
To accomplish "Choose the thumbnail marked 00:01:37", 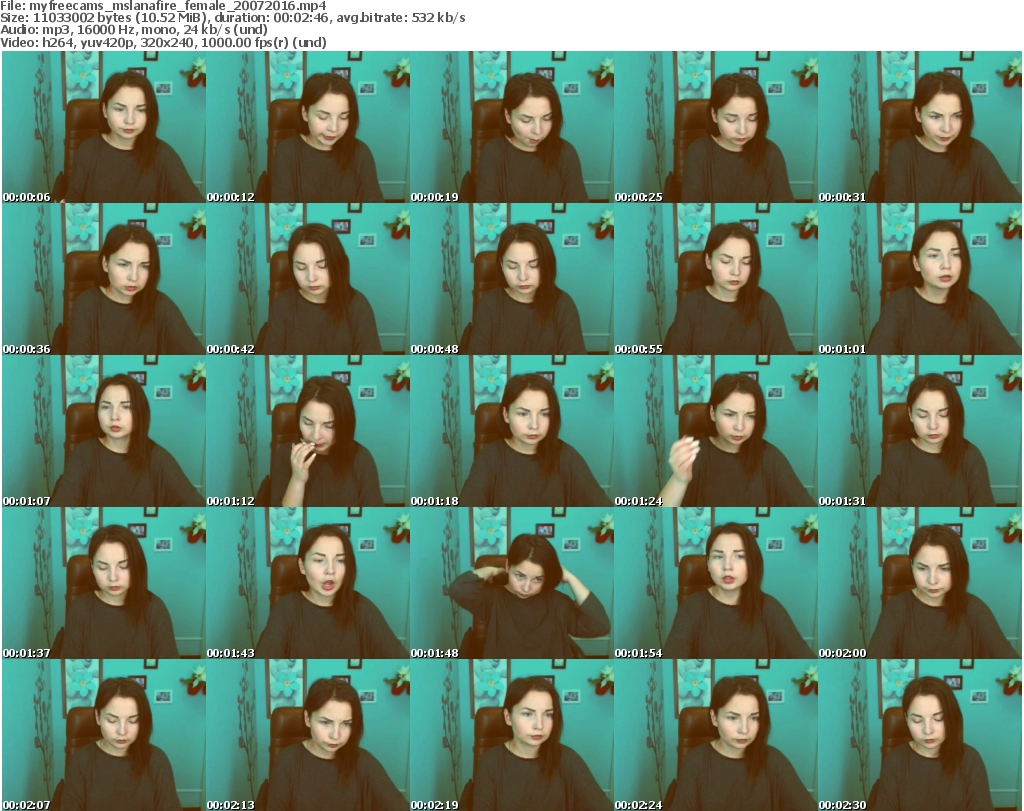I will [104, 583].
